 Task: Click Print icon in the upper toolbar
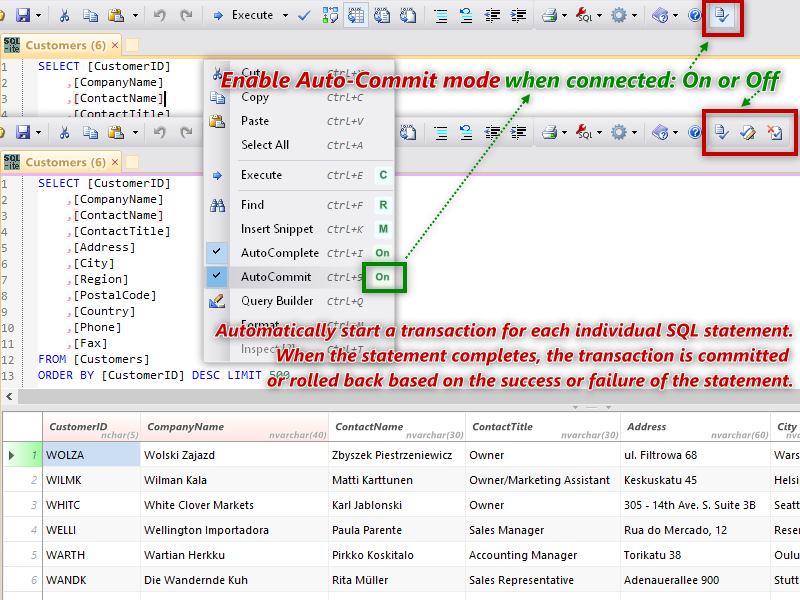click(549, 15)
